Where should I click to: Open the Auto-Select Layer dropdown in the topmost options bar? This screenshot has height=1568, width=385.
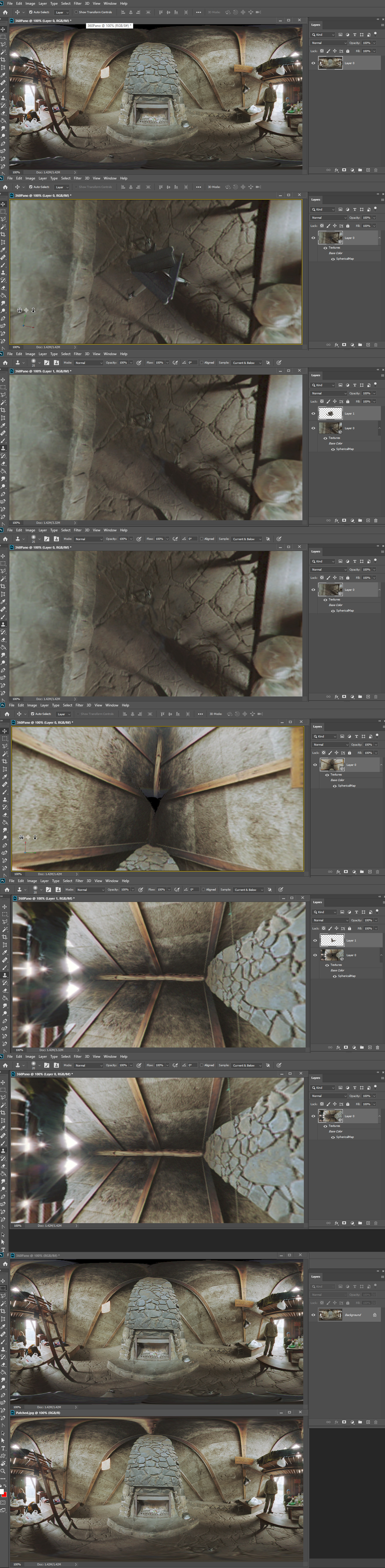point(62,12)
